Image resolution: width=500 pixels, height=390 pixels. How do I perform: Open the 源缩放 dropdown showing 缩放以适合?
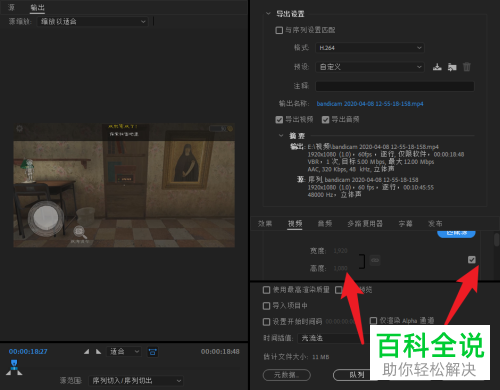coord(92,22)
